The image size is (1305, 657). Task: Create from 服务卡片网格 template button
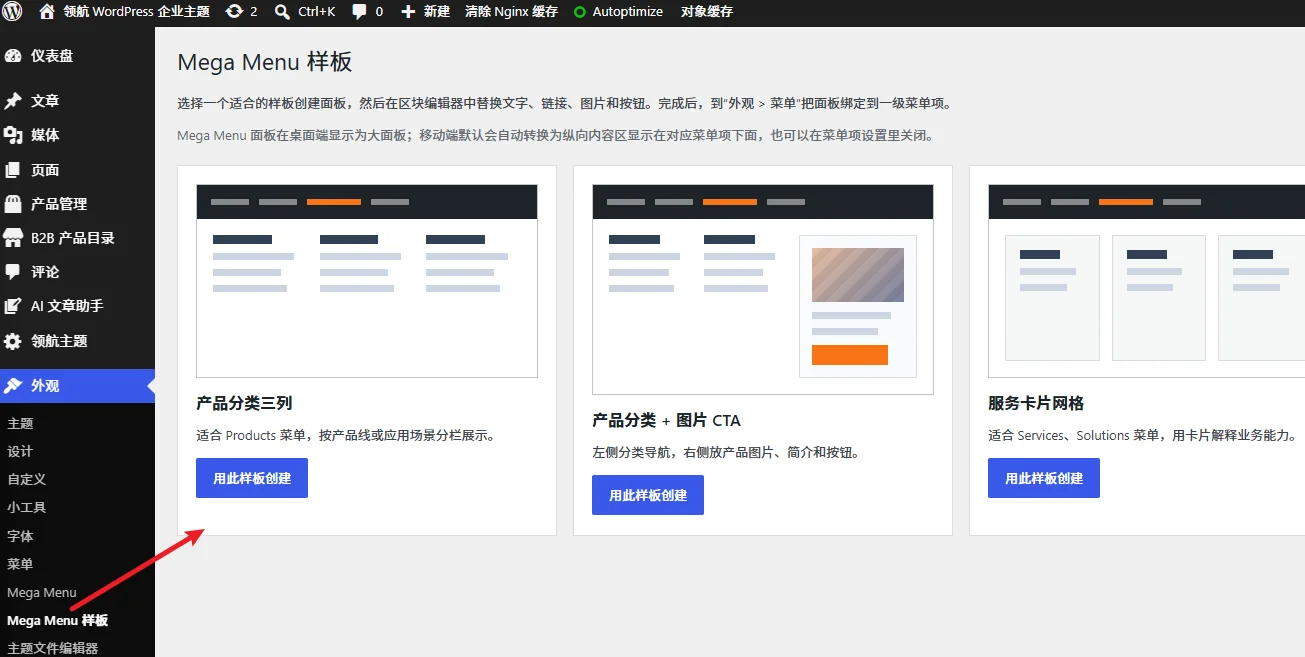pos(1044,478)
